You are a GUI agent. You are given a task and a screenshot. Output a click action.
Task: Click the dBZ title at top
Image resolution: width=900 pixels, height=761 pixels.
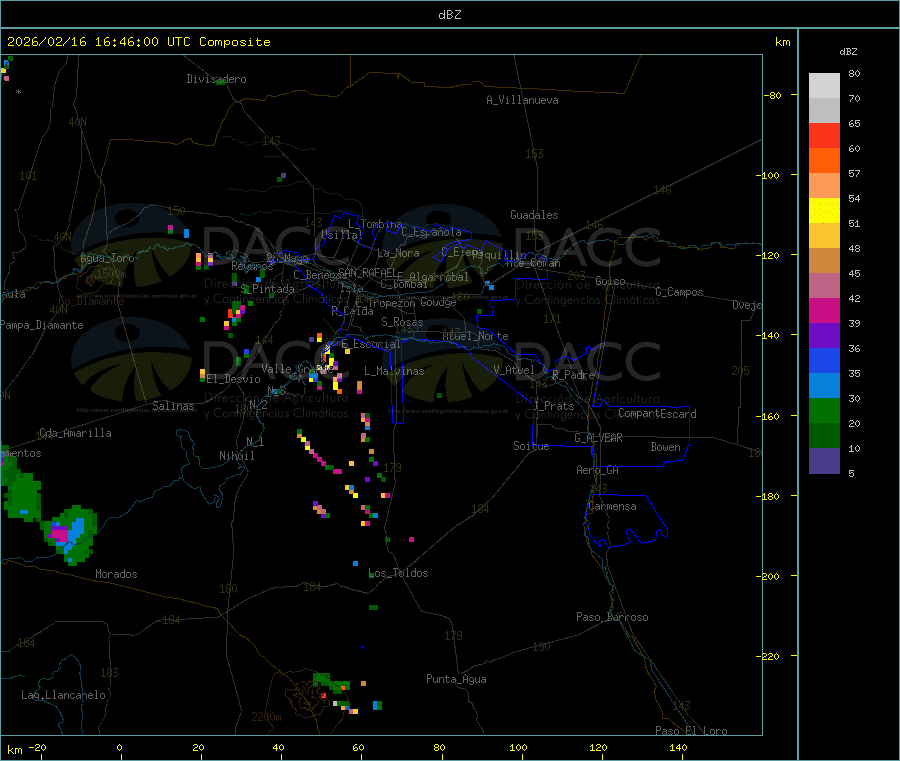pos(449,15)
